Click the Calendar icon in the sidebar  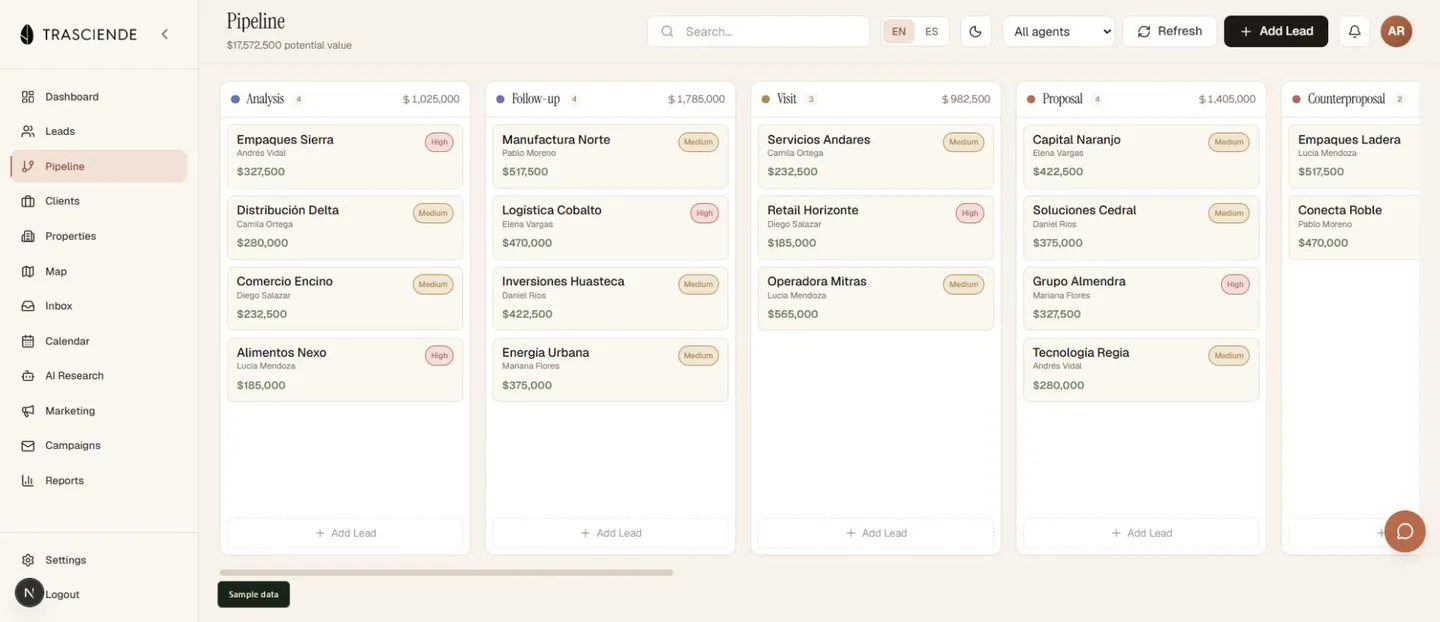28,341
